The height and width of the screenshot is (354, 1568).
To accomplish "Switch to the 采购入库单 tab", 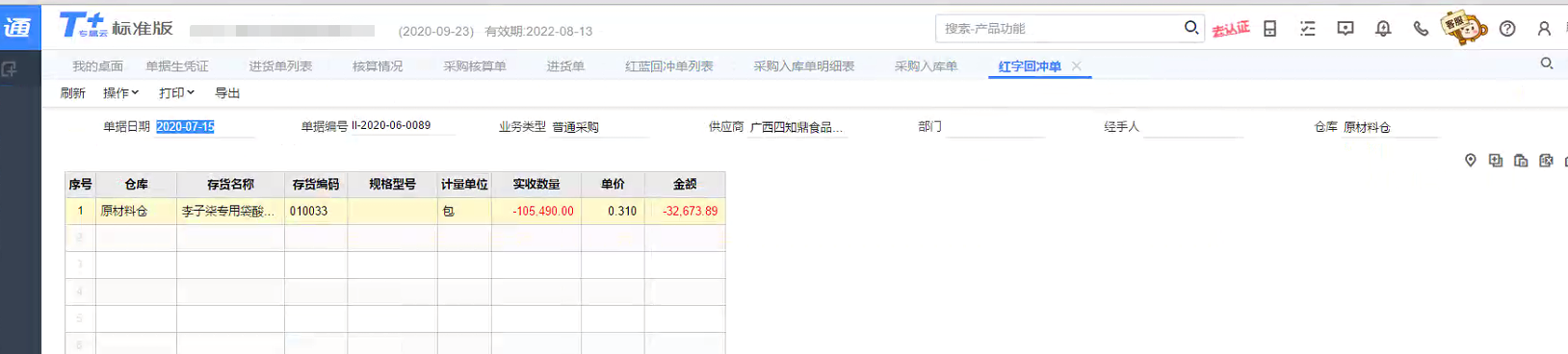I will [x=926, y=66].
